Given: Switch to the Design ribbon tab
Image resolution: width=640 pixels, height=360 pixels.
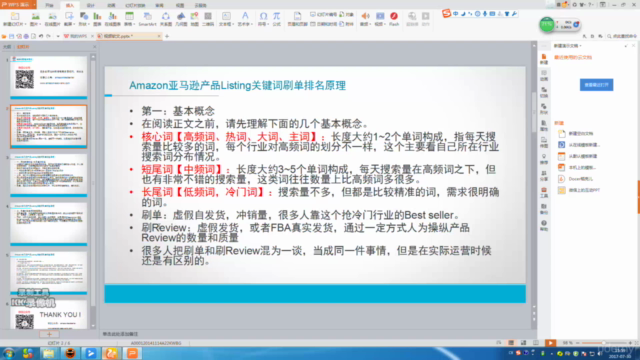Looking at the screenshot, I should (91, 5).
